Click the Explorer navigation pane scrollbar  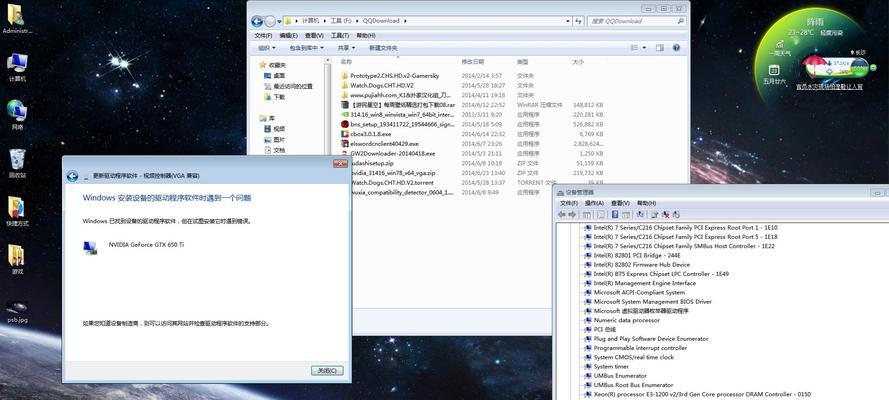pyautogui.click(x=327, y=105)
